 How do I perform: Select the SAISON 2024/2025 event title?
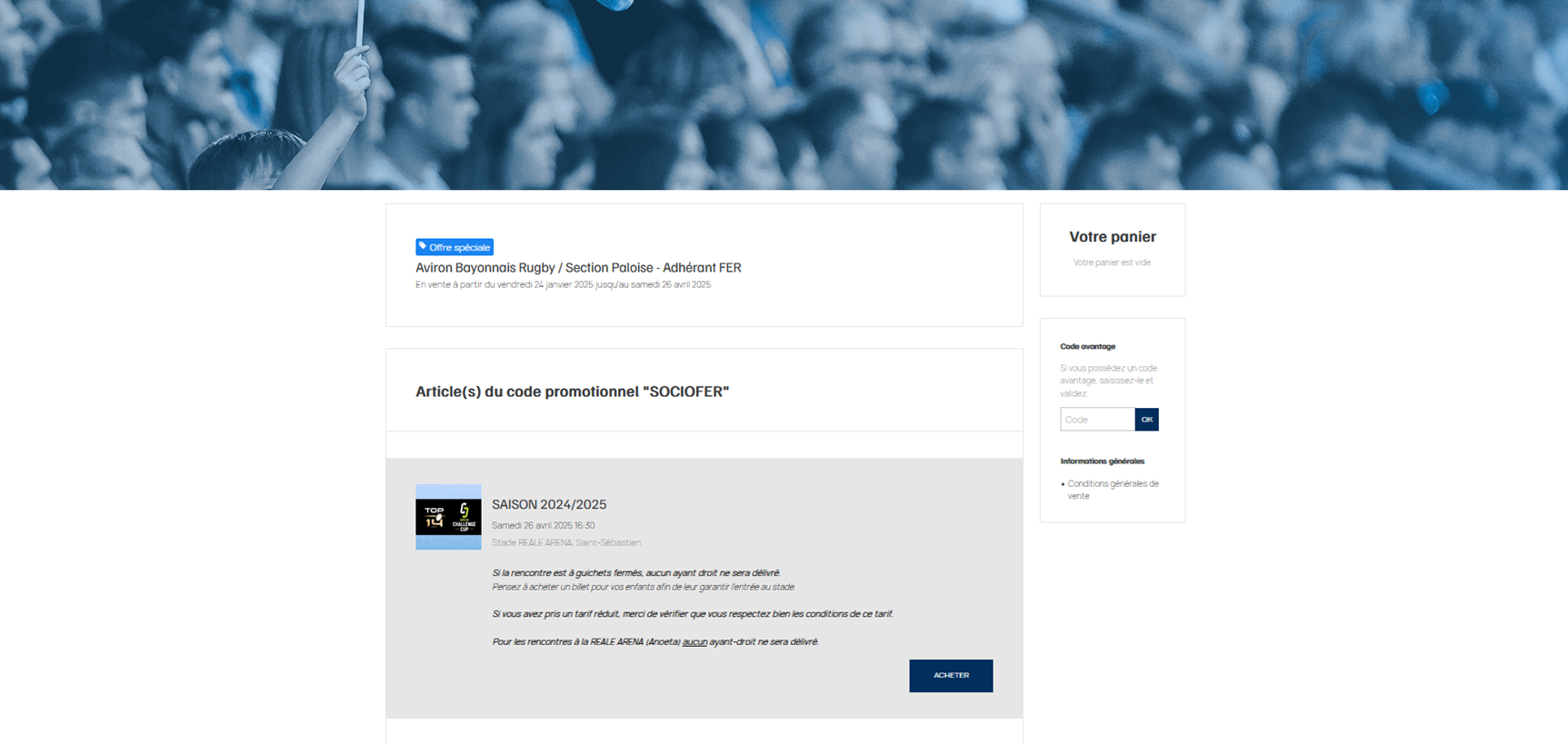(548, 504)
